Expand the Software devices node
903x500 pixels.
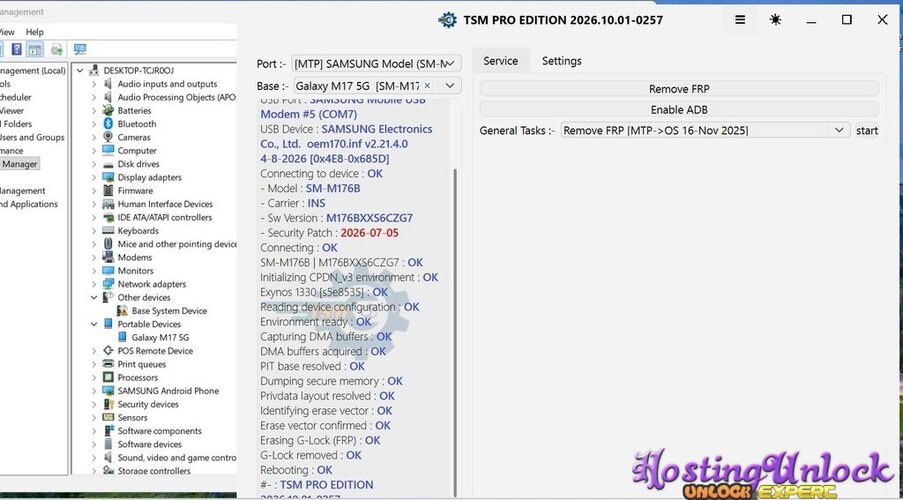(94, 444)
